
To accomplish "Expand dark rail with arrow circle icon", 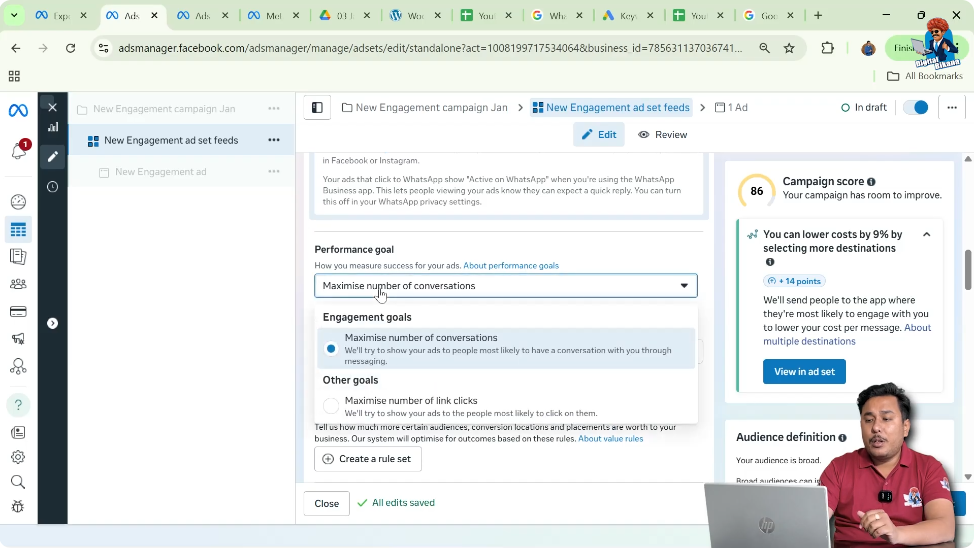I will pyautogui.click(x=53, y=323).
